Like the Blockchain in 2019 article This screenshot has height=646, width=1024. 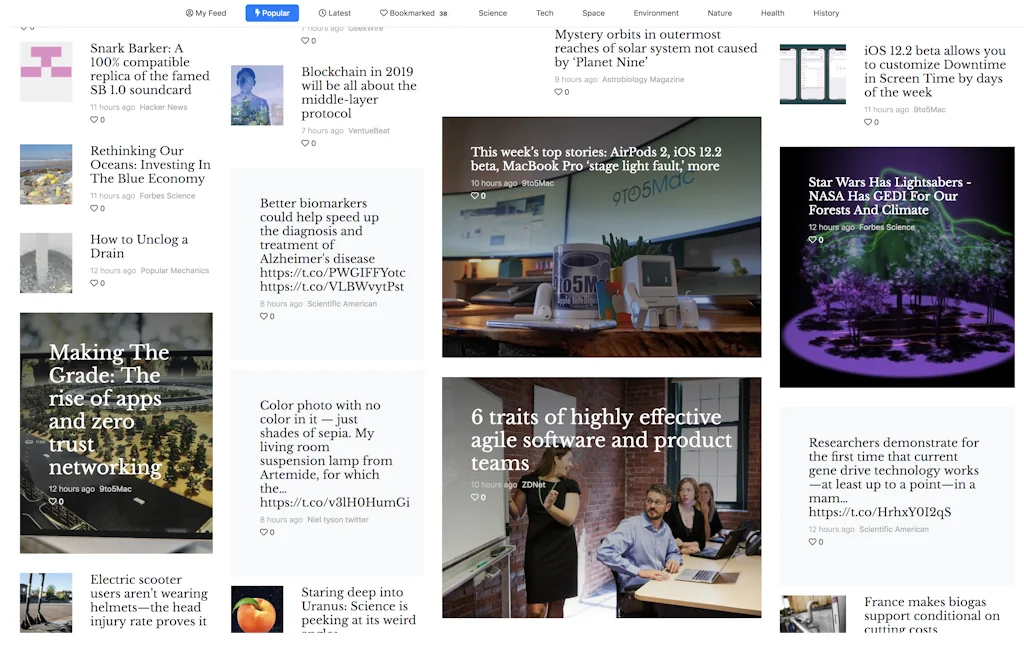(x=308, y=143)
